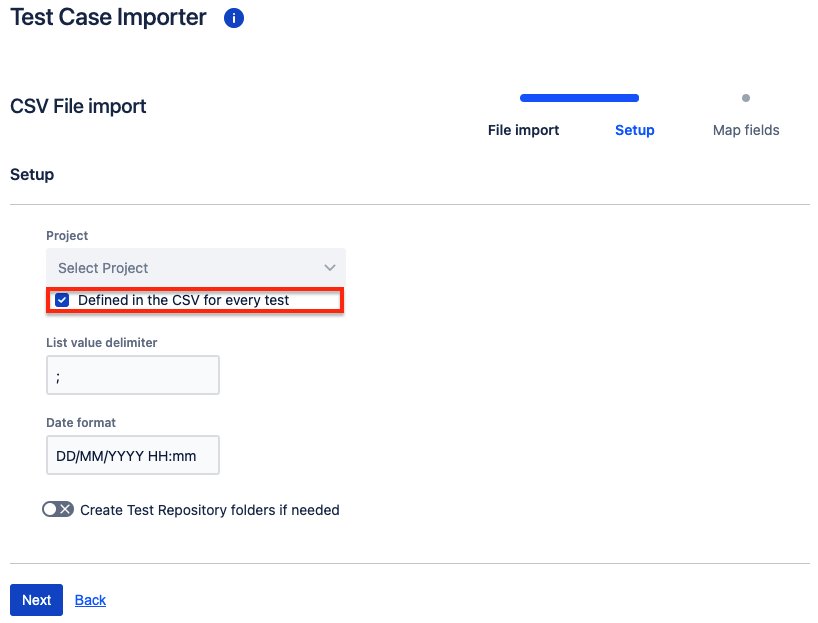Jump to the Map fields step

[746, 130]
